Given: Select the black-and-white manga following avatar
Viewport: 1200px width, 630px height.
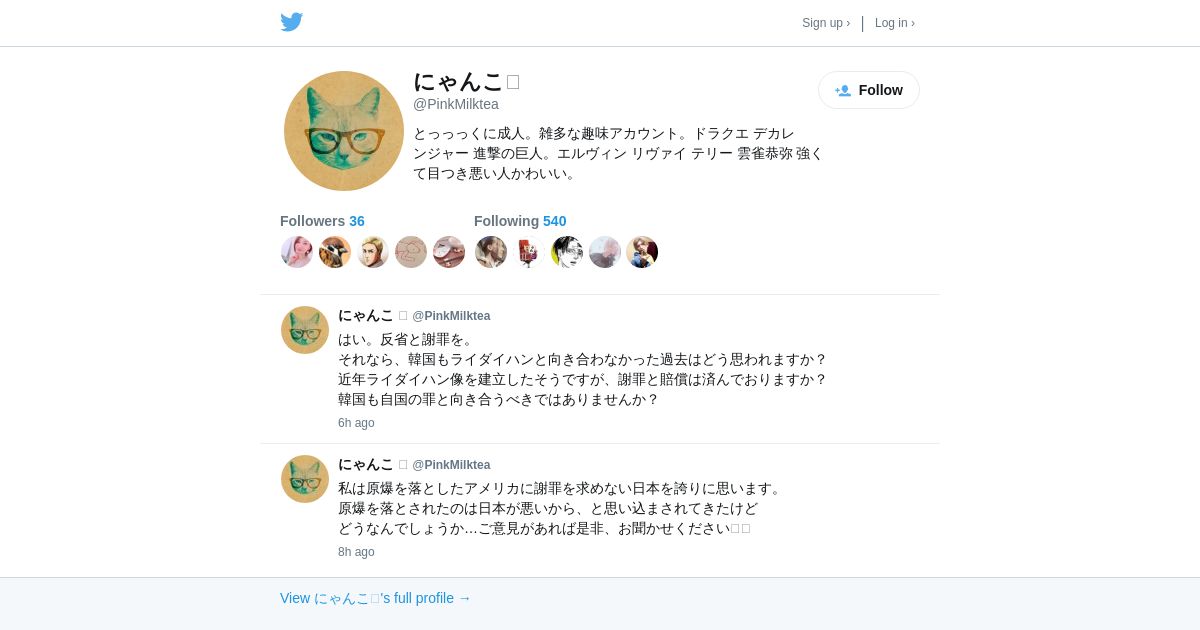Looking at the screenshot, I should coord(567,252).
